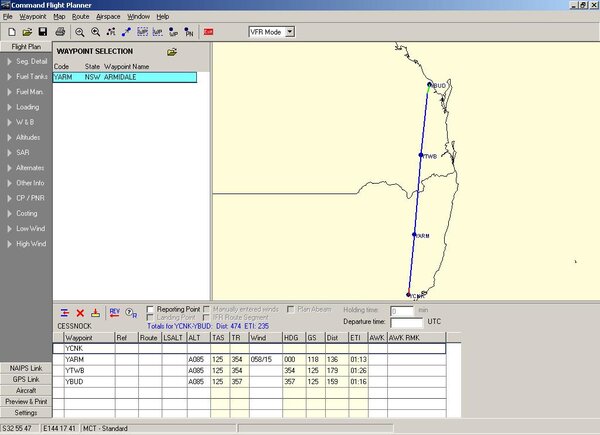Enable the Reporting Point checkbox

[150, 309]
